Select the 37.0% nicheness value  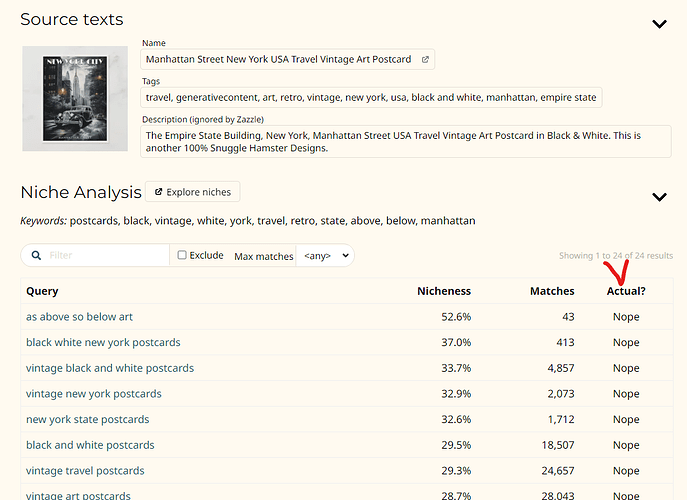456,343
